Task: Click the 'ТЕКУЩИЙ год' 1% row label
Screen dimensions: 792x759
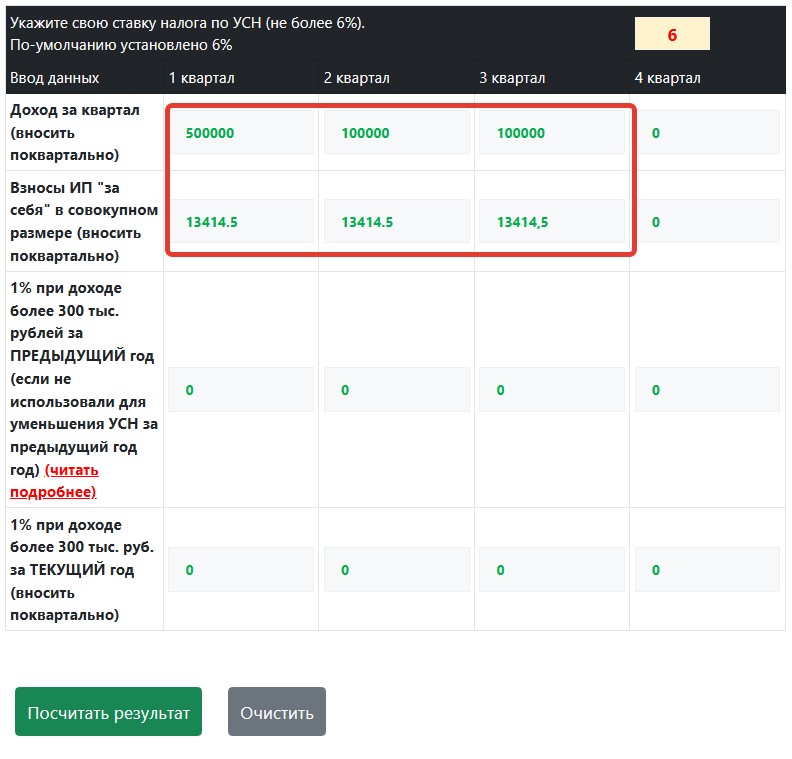Action: pyautogui.click(x=82, y=569)
